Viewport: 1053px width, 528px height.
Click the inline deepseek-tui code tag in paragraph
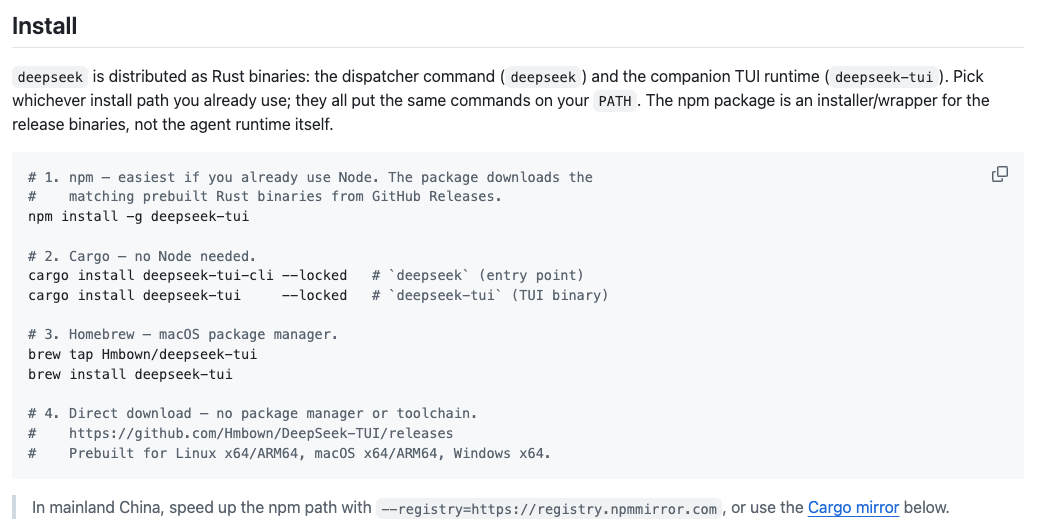point(883,77)
